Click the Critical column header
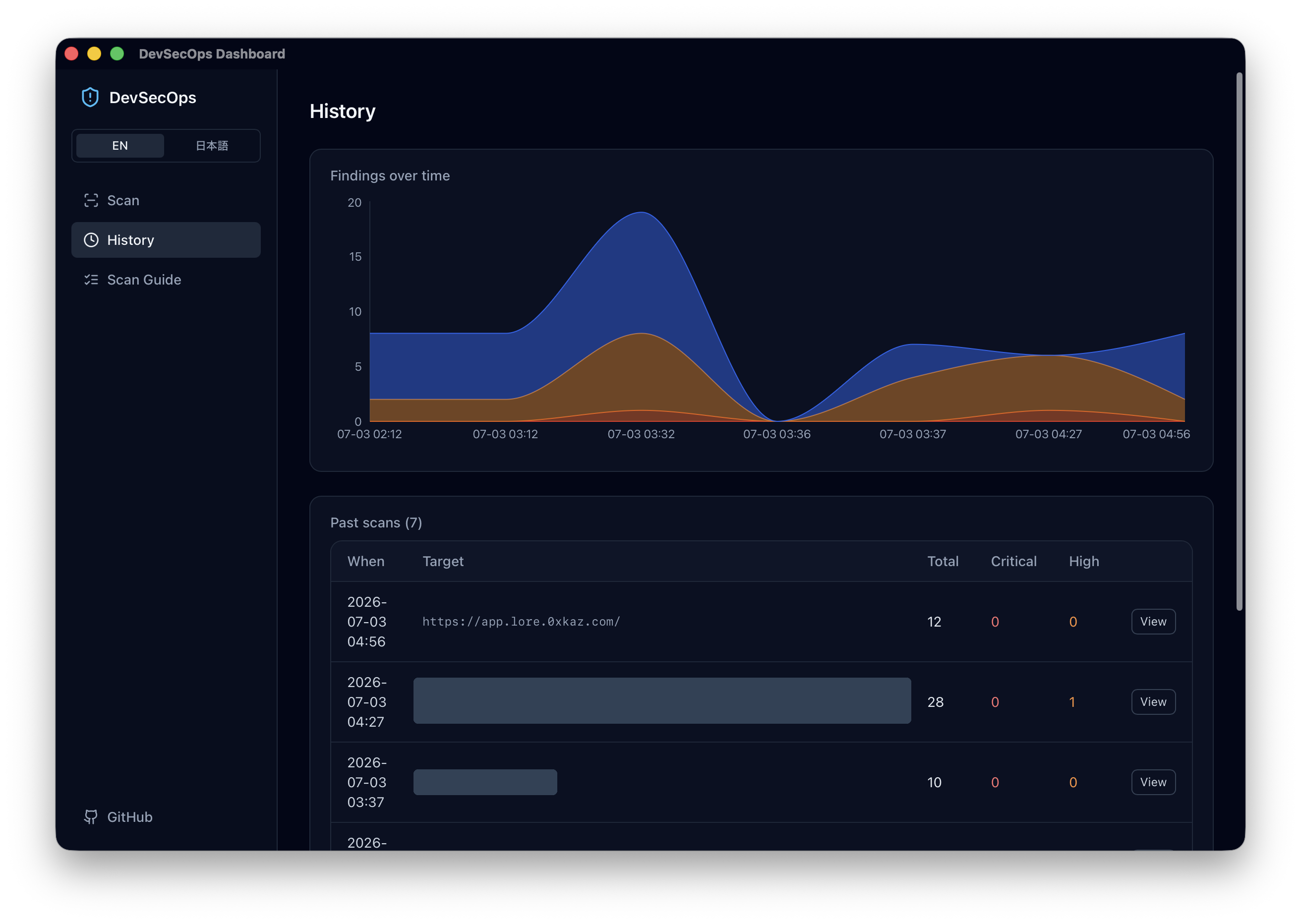The image size is (1301, 924). [1013, 562]
